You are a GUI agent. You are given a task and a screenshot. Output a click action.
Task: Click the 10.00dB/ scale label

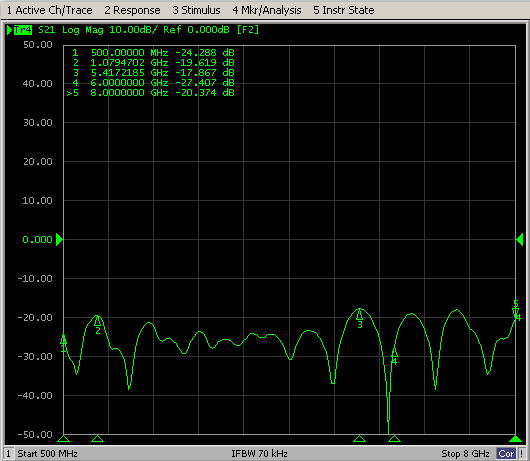pos(133,30)
